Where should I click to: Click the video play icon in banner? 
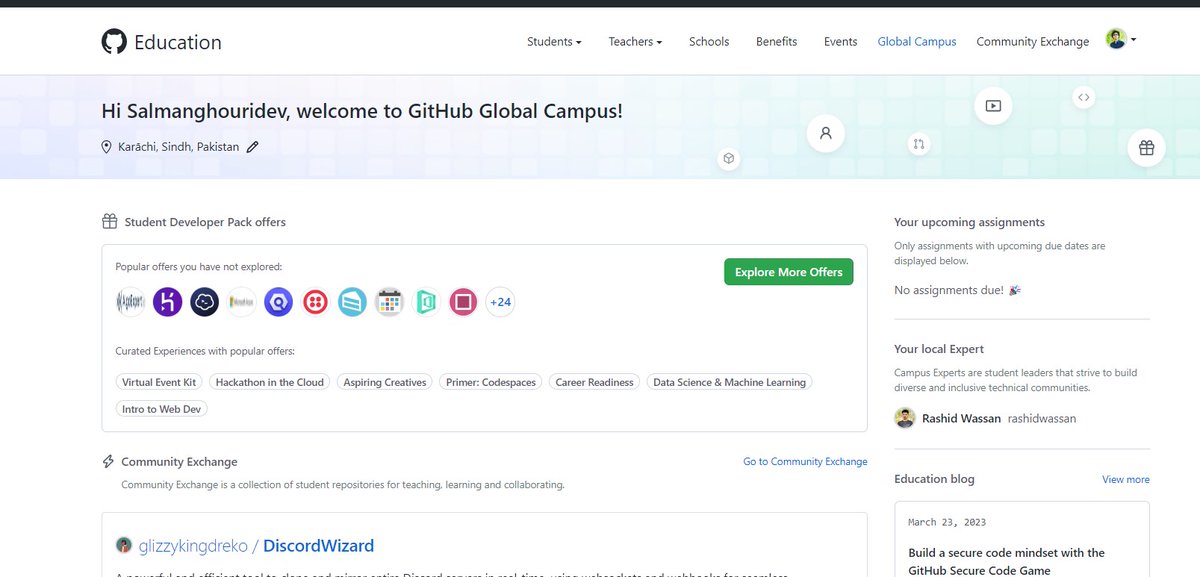click(x=993, y=105)
